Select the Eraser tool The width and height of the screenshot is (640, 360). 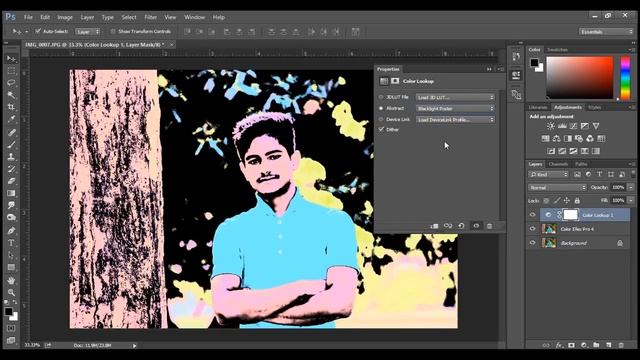click(11, 181)
